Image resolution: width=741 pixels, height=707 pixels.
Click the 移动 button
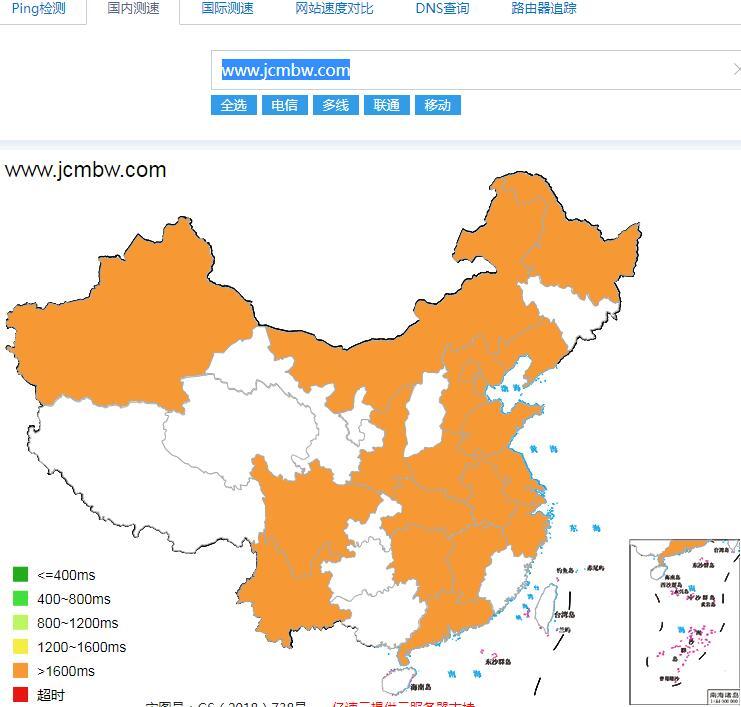pos(438,105)
